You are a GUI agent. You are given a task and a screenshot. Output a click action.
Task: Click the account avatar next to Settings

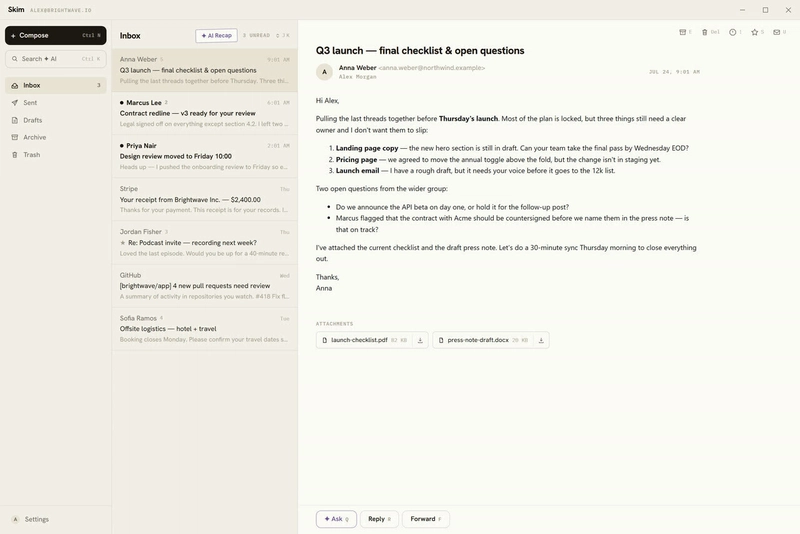pos(15,519)
